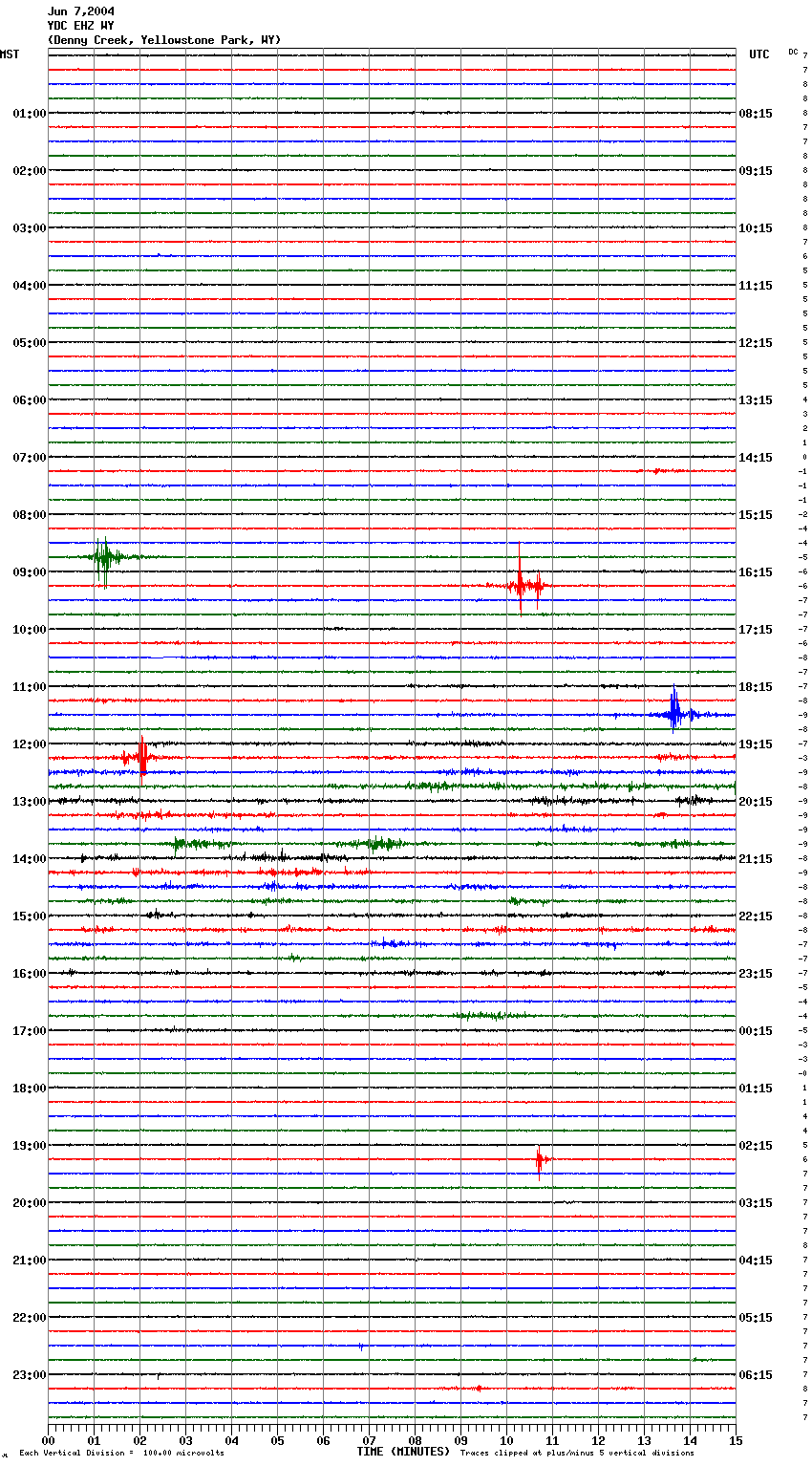Select the 19:00 MST time label
Viewport: 812px width, 1466px height.
[30, 1146]
